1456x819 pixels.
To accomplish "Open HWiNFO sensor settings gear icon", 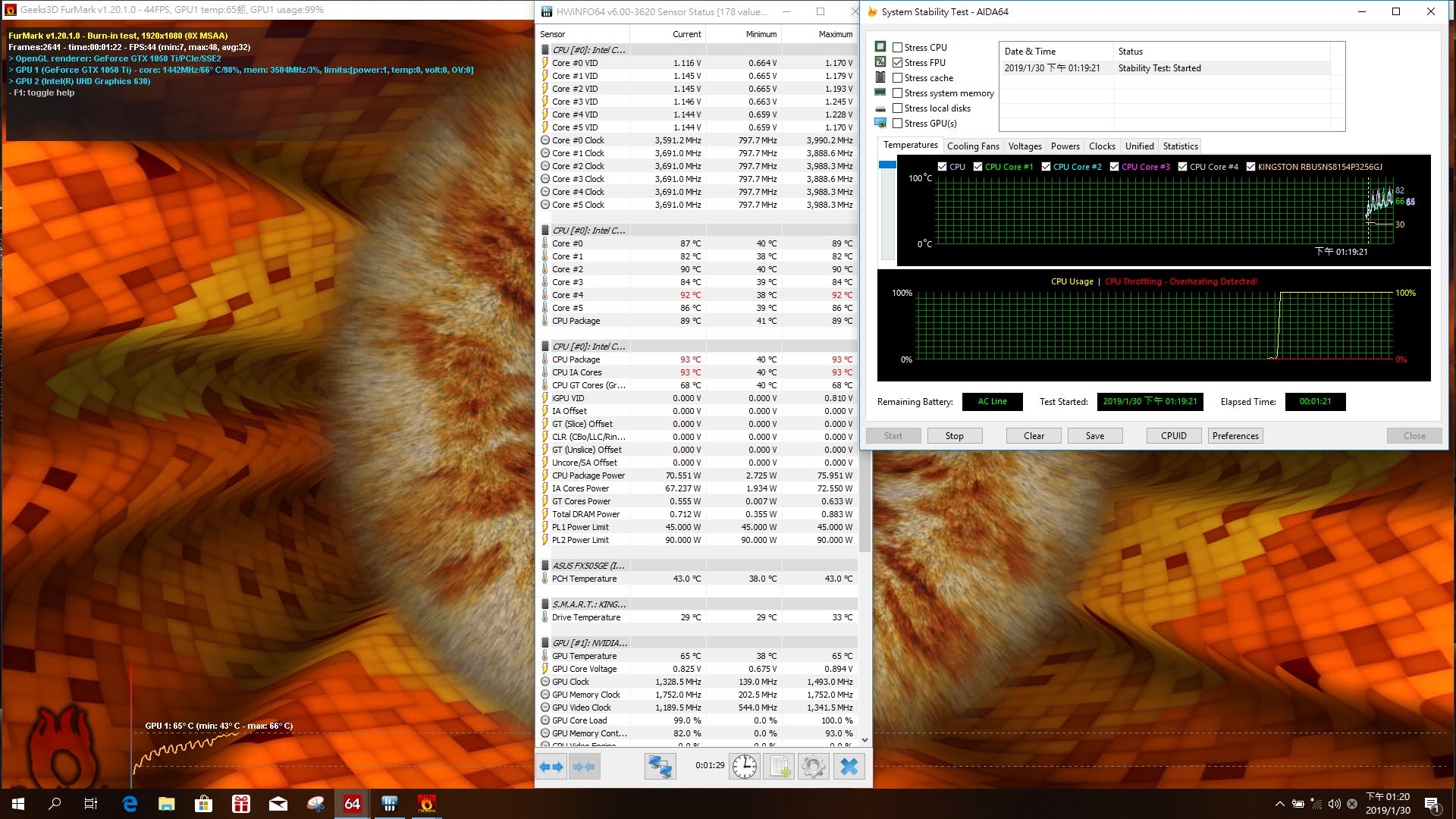I will point(814,767).
